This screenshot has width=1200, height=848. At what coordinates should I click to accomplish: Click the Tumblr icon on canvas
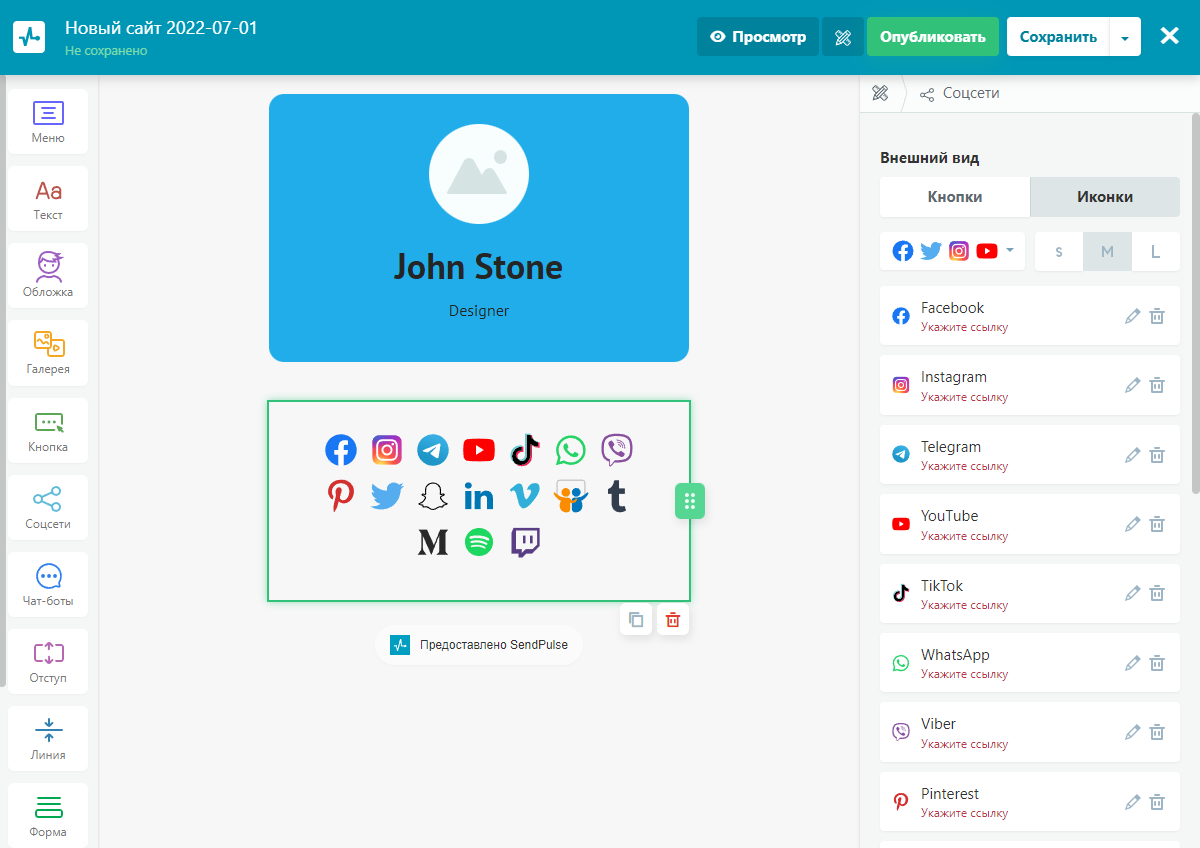[x=617, y=496]
